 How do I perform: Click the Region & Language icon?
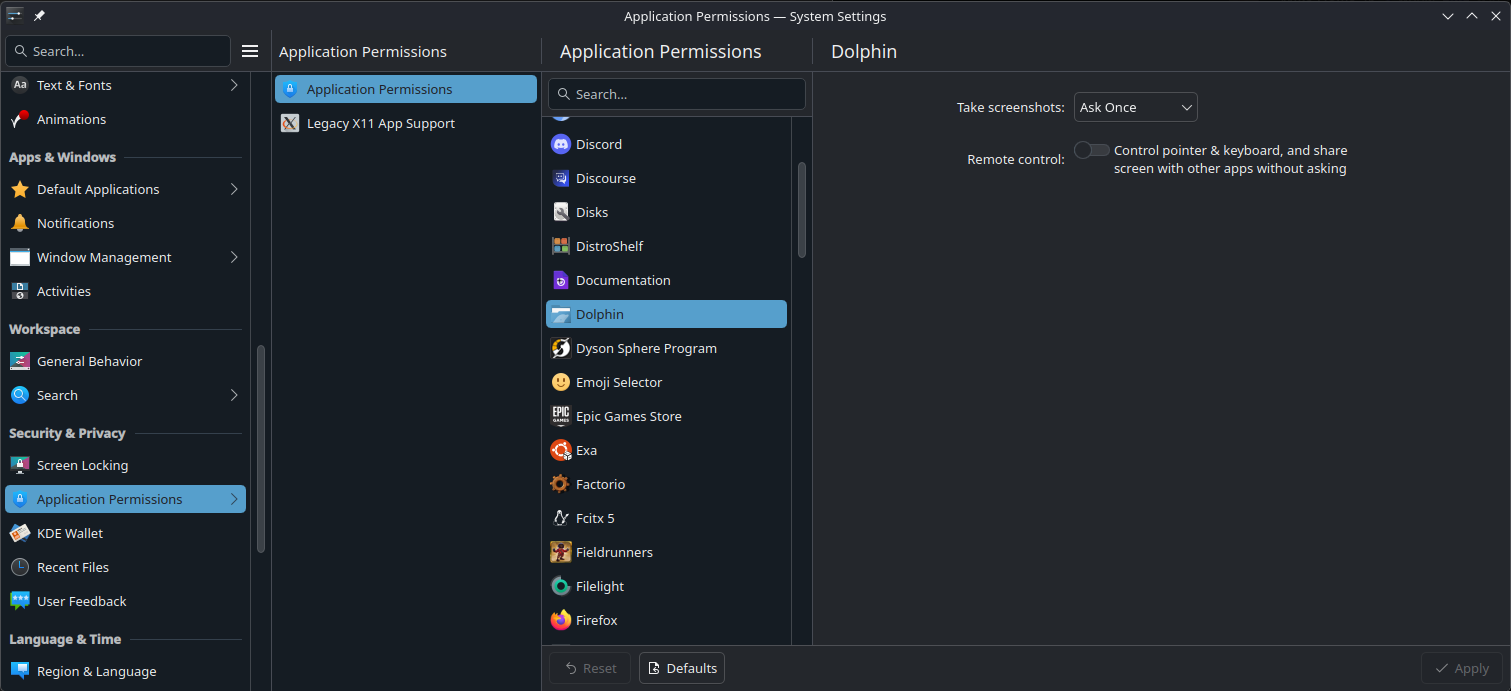[x=20, y=671]
